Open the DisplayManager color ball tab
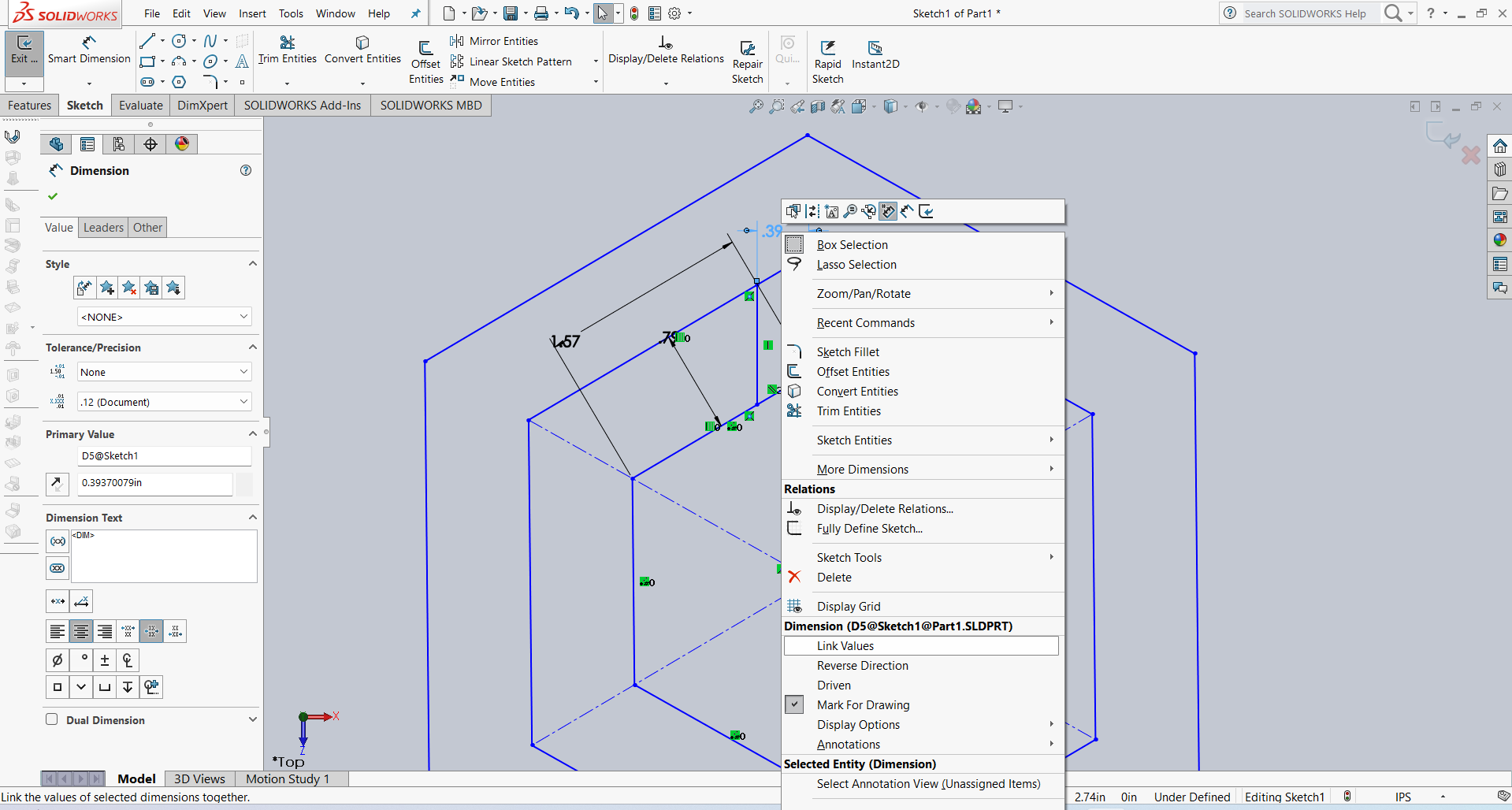This screenshot has height=810, width=1512. pyautogui.click(x=182, y=144)
